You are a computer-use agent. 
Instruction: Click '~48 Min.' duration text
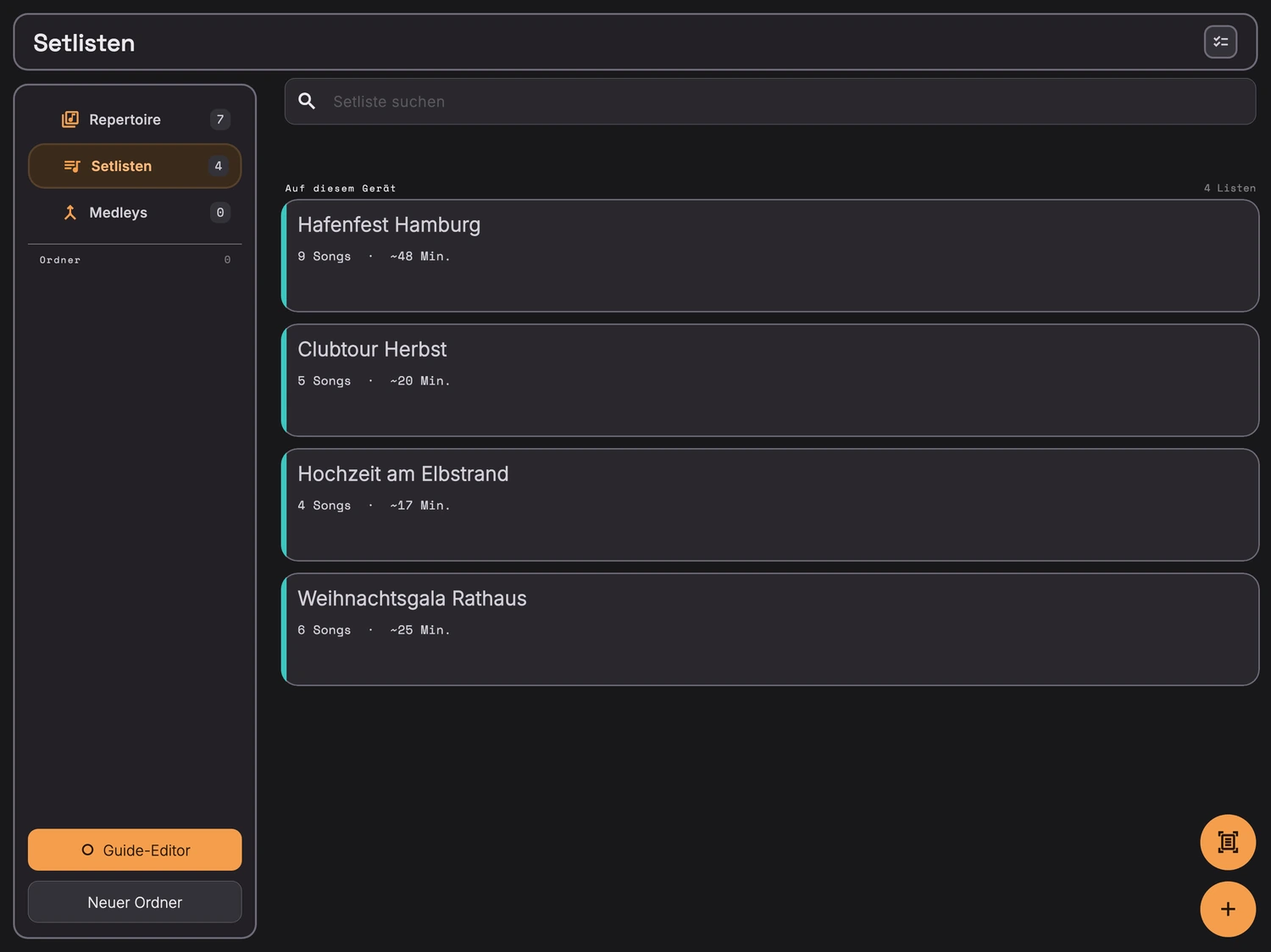pos(420,256)
